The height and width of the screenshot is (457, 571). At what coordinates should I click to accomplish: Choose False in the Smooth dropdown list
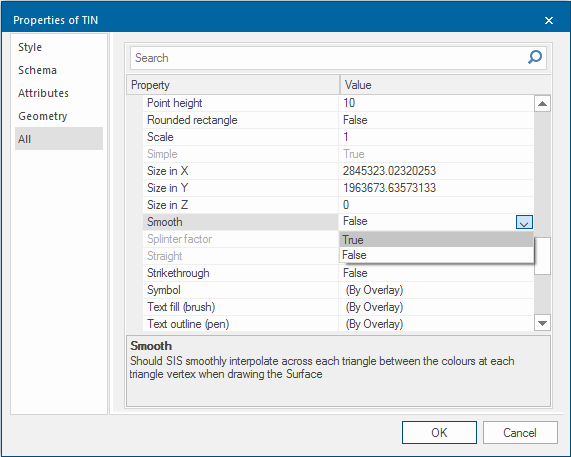point(436,255)
